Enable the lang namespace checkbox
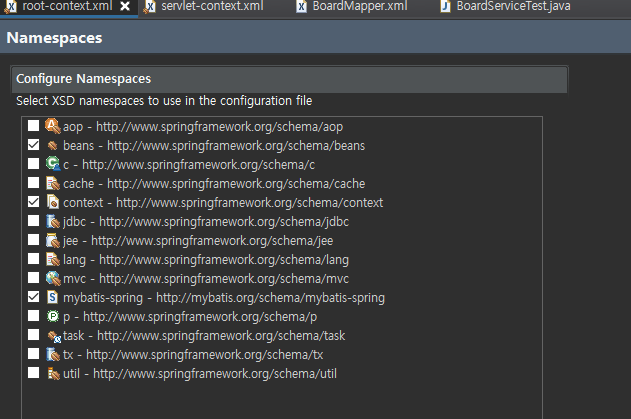The height and width of the screenshot is (419, 631). 33,258
